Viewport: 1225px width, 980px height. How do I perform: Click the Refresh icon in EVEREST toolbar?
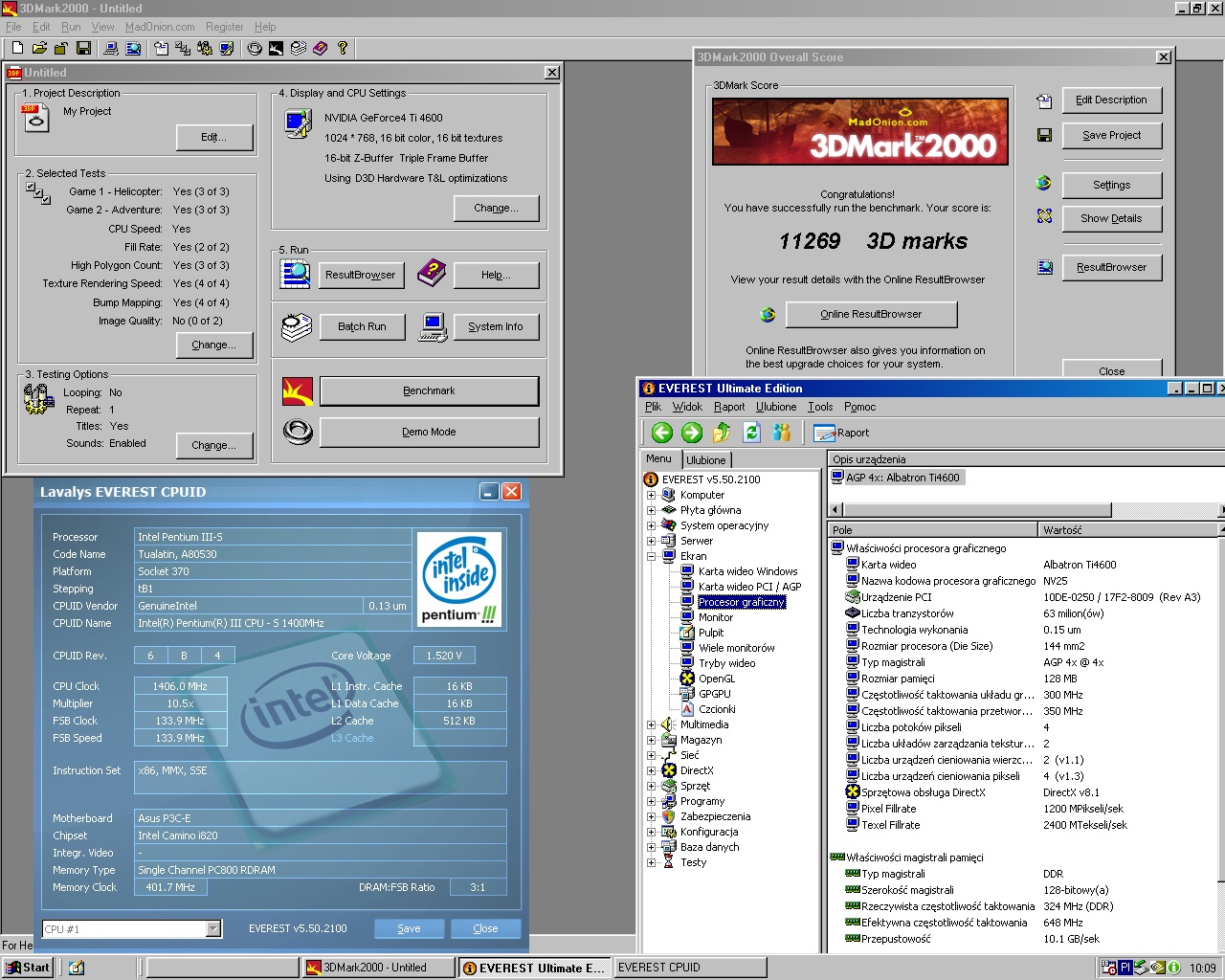751,433
